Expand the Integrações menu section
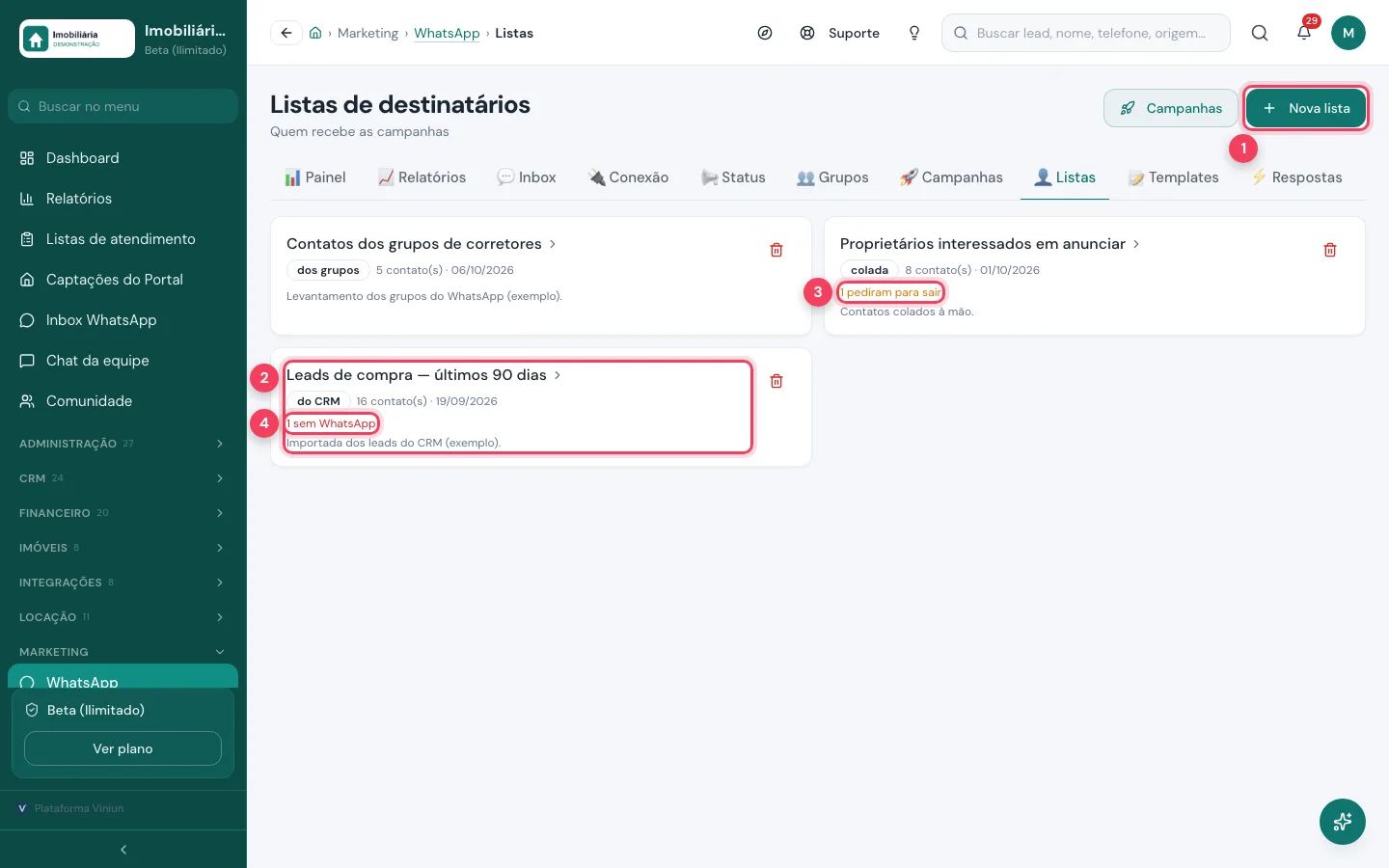This screenshot has width=1389, height=868. tap(123, 583)
